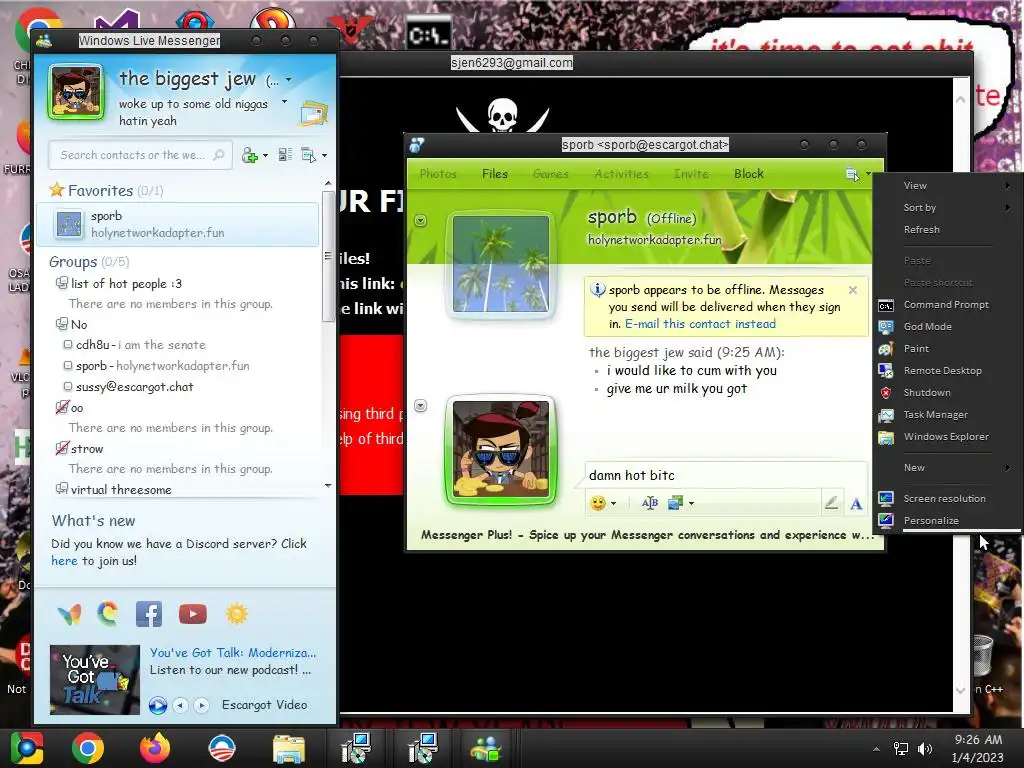Select sporb in Favorites list

tap(177, 224)
